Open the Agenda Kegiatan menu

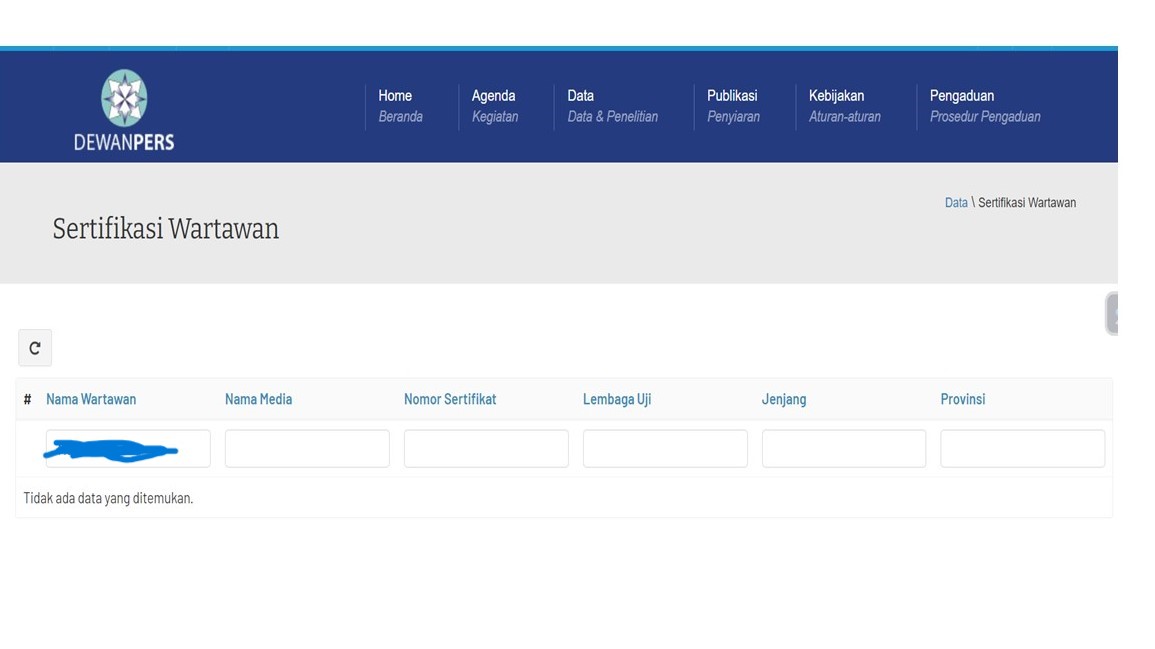pos(494,106)
